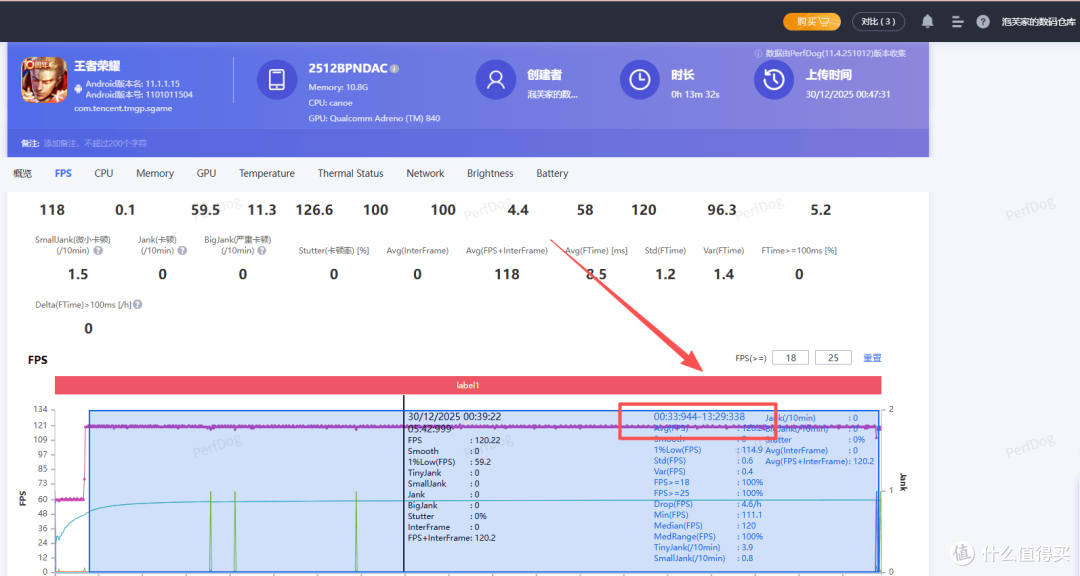Image resolution: width=1080 pixels, height=576 pixels.
Task: Click the upload time history icon
Action: pyautogui.click(x=773, y=80)
